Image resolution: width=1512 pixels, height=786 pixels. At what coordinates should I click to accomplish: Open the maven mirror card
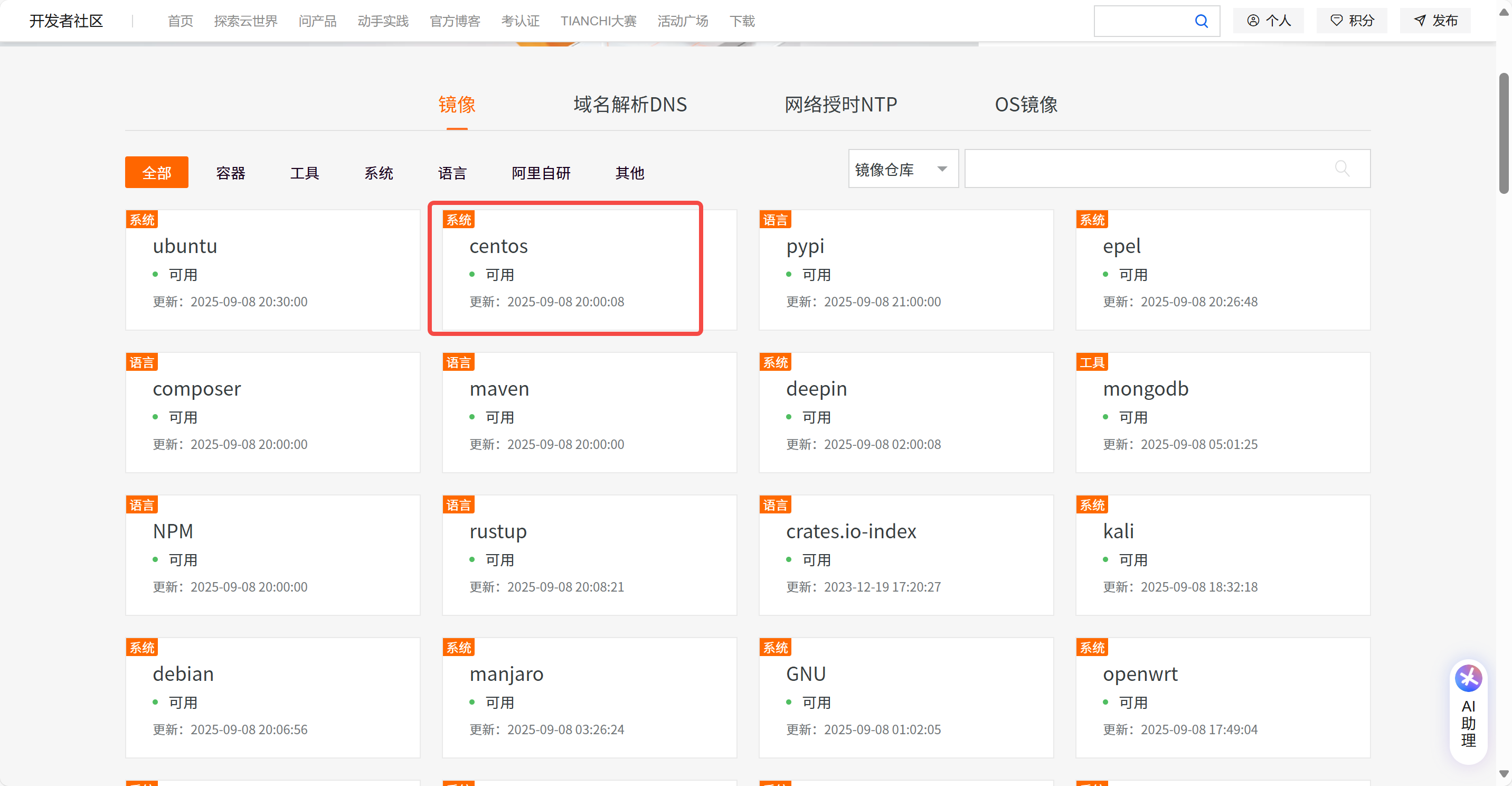pyautogui.click(x=589, y=413)
